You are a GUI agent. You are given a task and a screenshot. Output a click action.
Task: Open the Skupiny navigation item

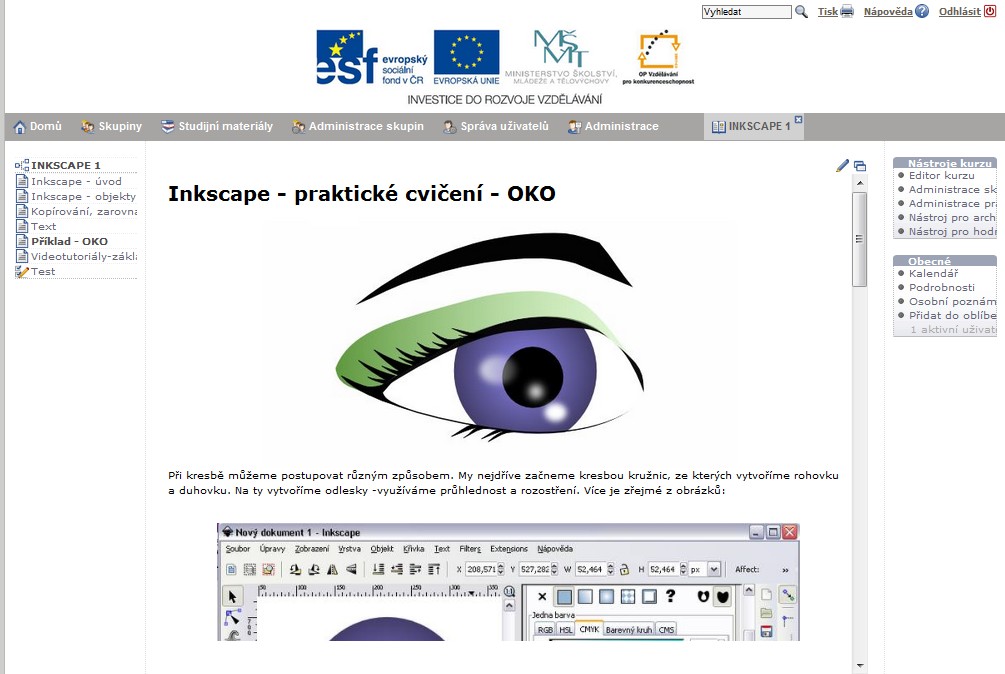click(112, 126)
